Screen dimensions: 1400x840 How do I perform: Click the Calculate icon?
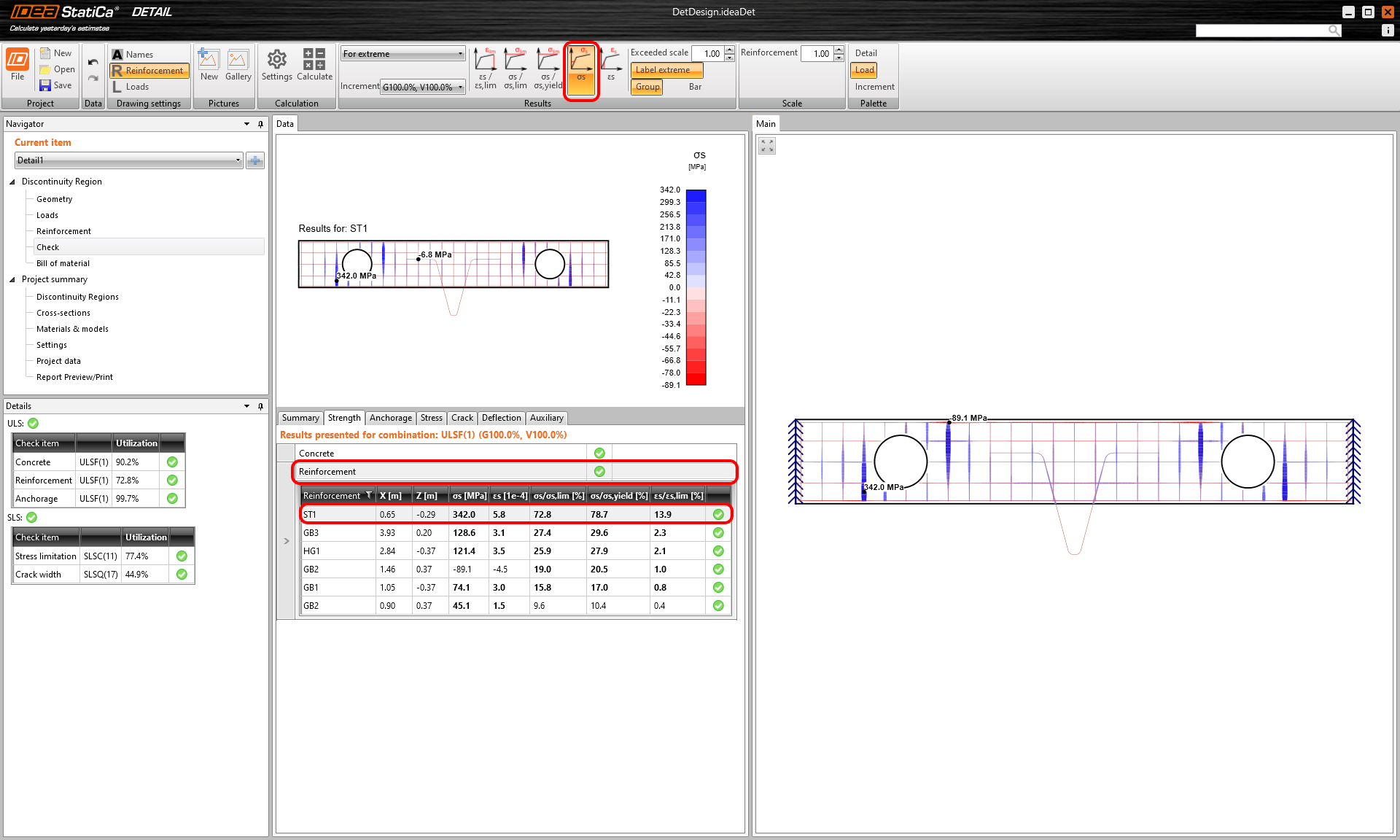click(x=314, y=64)
